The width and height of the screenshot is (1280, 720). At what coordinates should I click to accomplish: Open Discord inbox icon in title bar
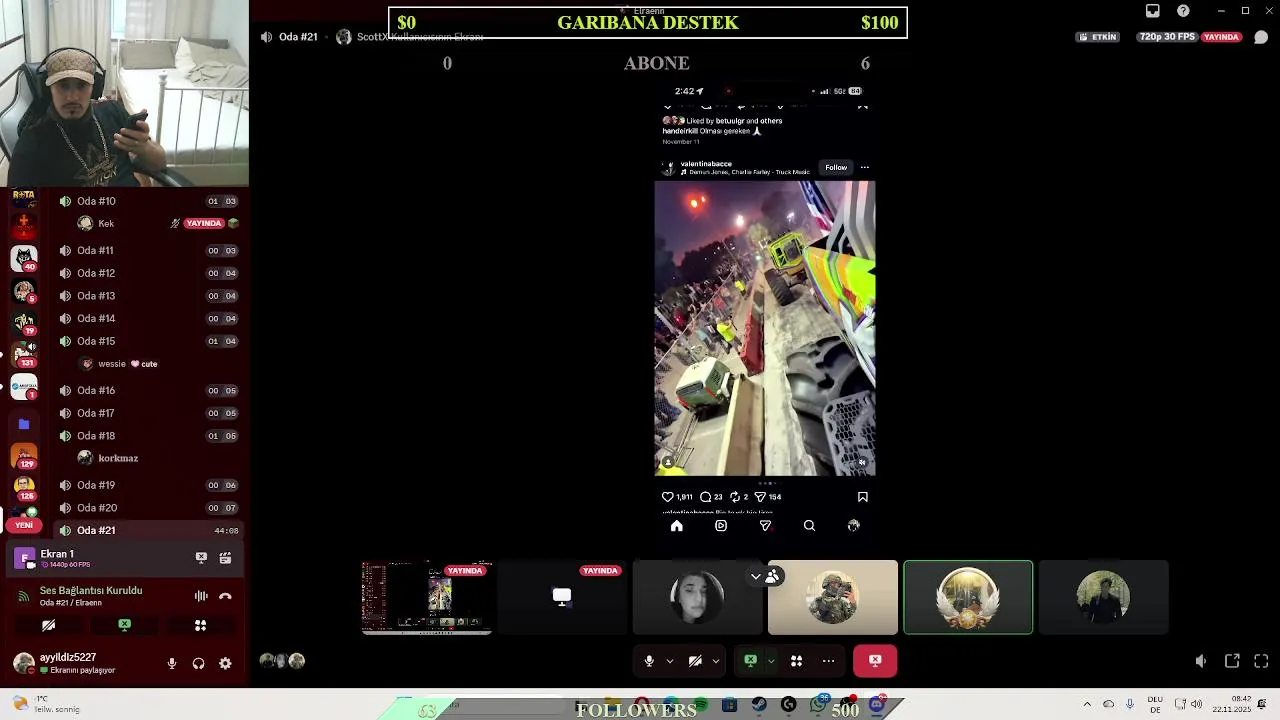1153,11
